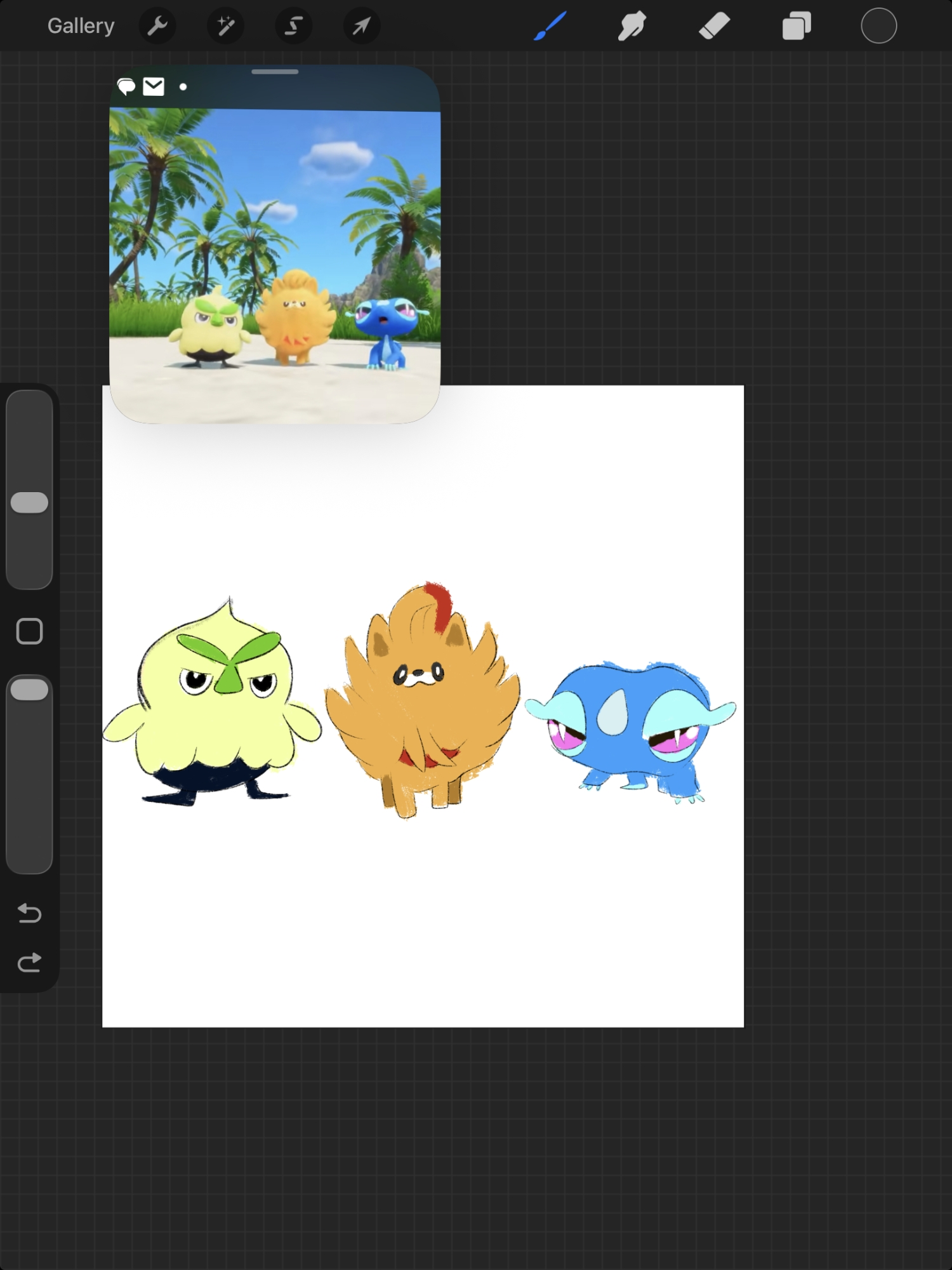952x1270 pixels.
Task: Activate the Selection tool
Action: coord(293,26)
